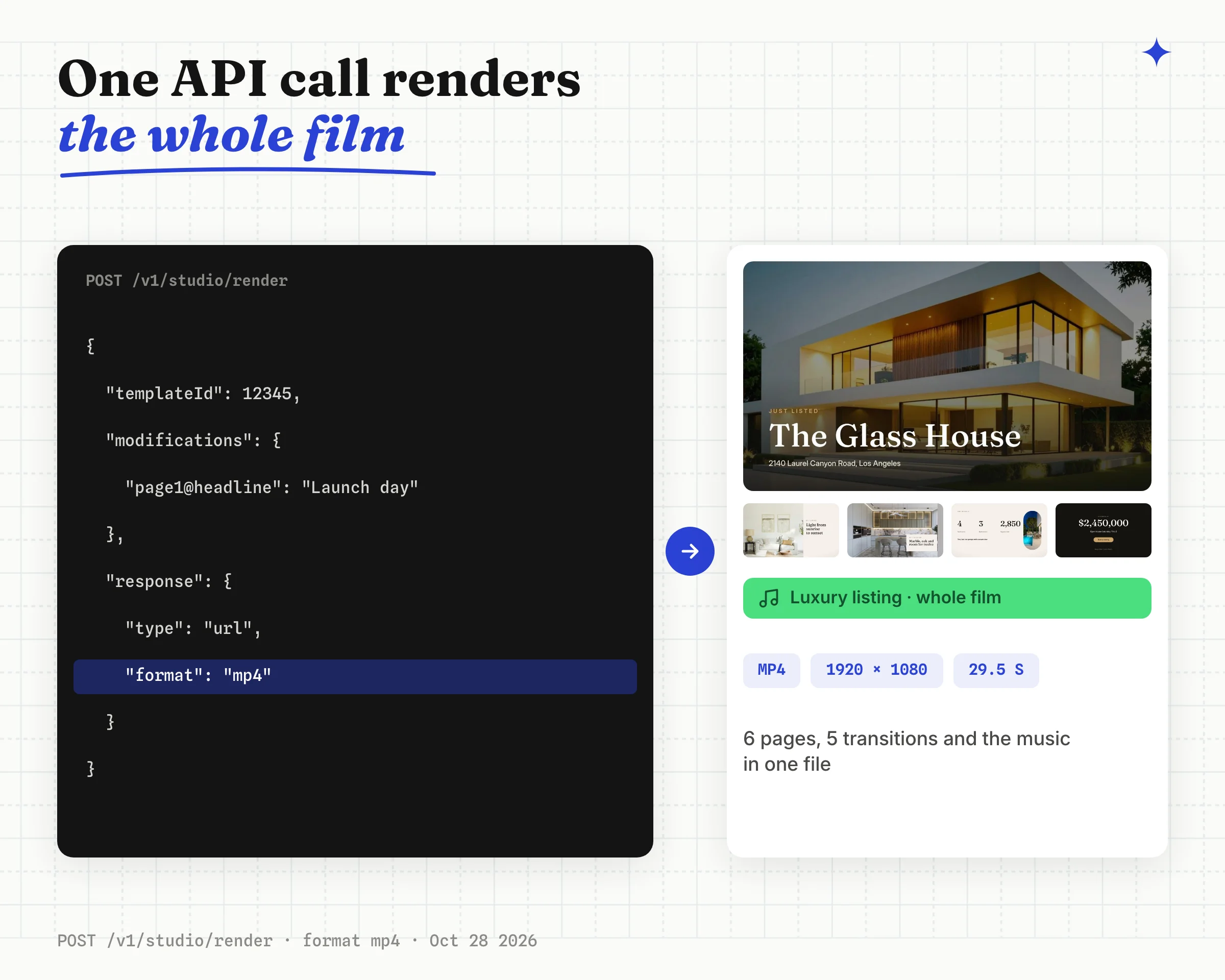Image resolution: width=1225 pixels, height=980 pixels.
Task: Click the "response": { line
Action: (169, 581)
